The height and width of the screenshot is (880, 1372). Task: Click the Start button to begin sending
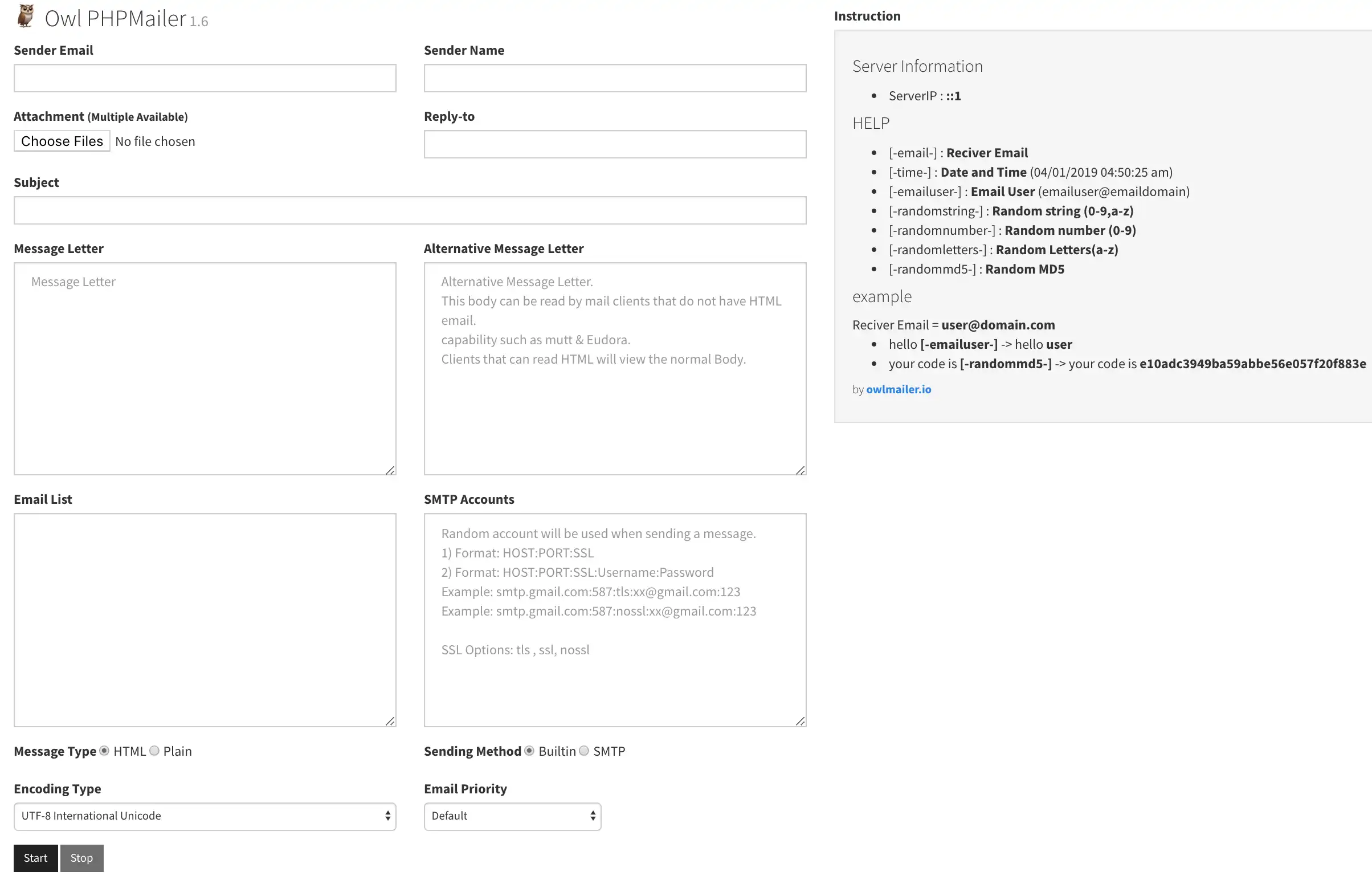click(x=35, y=857)
